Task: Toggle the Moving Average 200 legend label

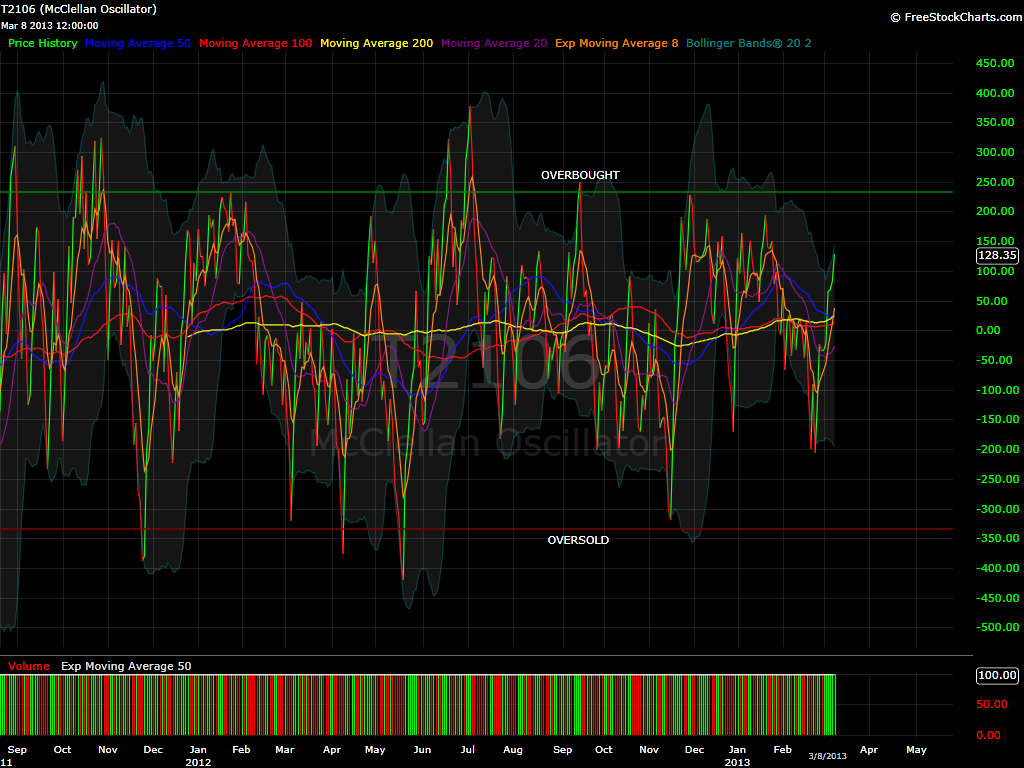Action: (x=376, y=44)
